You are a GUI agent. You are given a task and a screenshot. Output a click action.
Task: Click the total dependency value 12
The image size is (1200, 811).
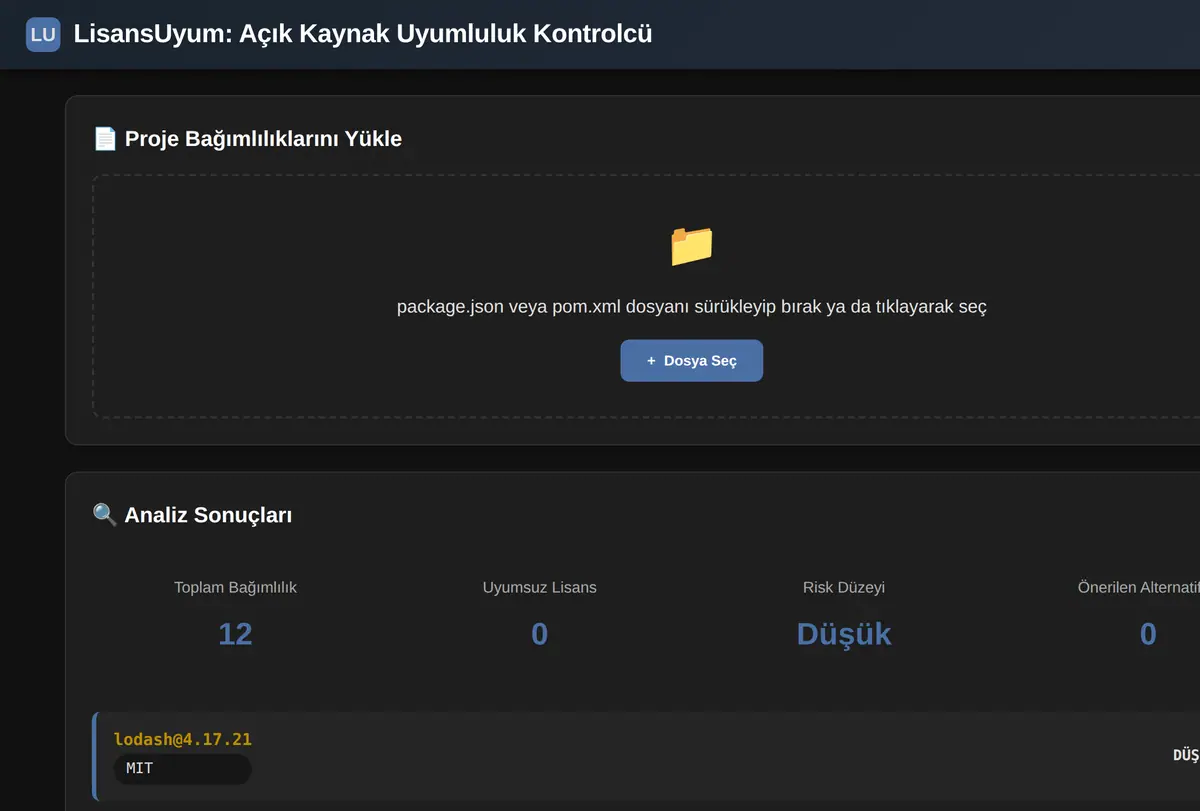coord(235,633)
